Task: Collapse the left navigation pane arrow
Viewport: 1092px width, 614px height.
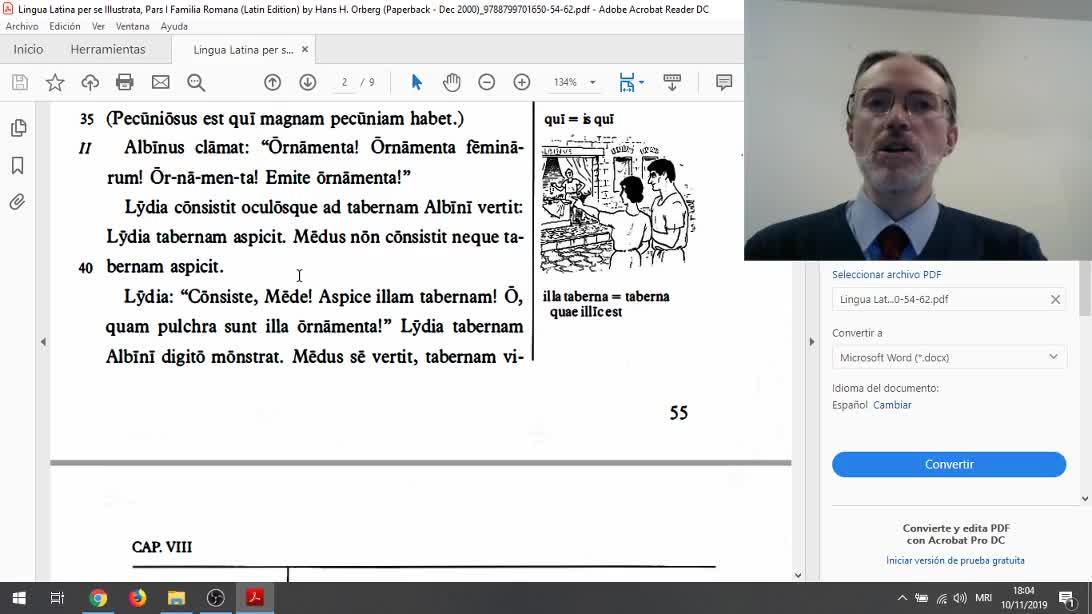Action: (x=43, y=342)
